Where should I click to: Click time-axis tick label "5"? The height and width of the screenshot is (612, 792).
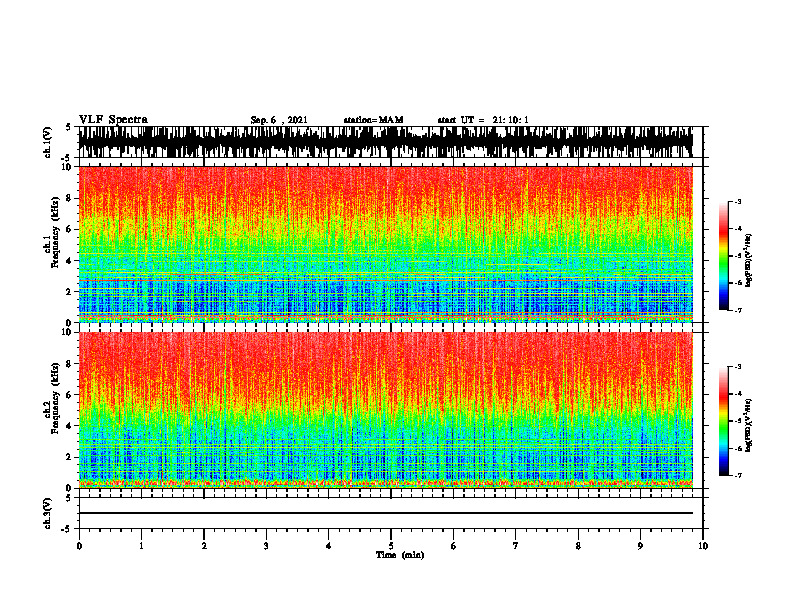[391, 546]
